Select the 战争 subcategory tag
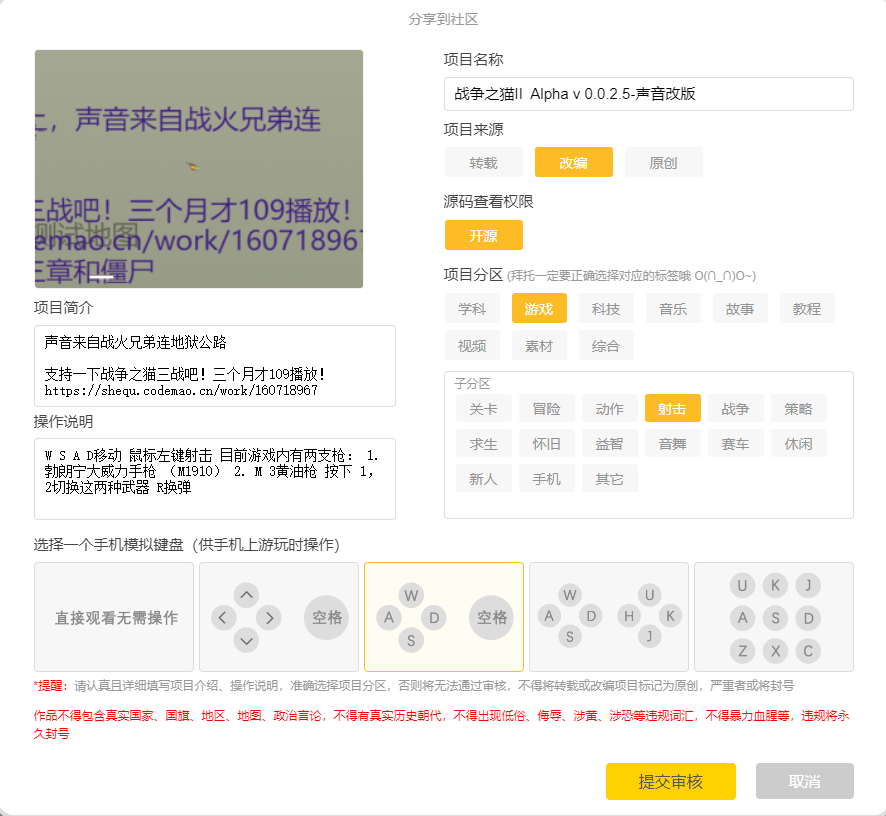 point(735,409)
